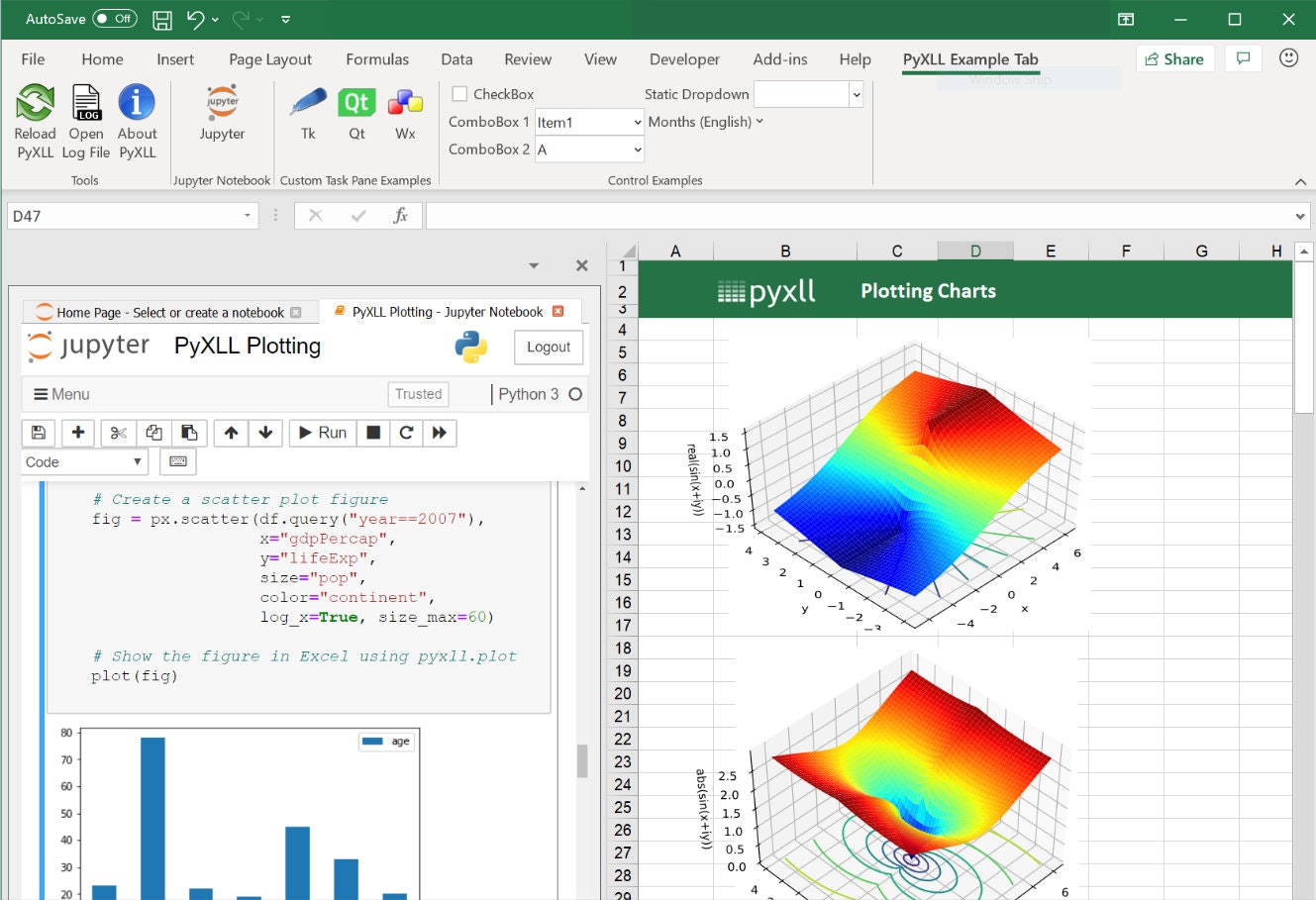Open the Add-ins ribbon tab

click(x=780, y=59)
